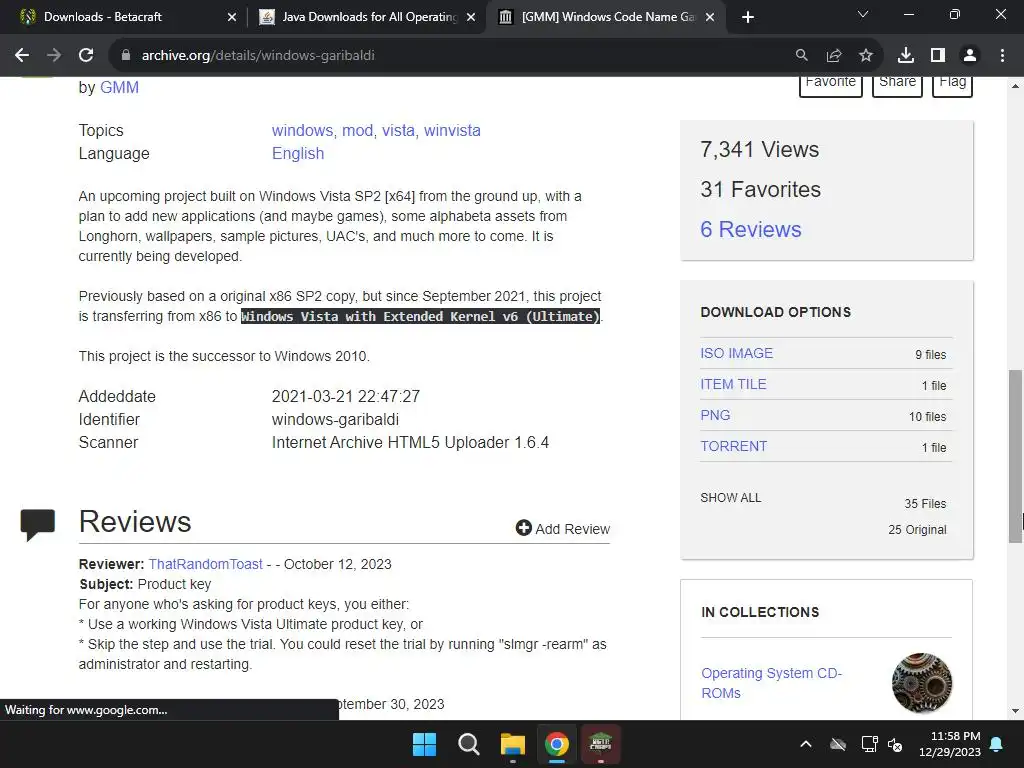Click scrollbar up arrow
The image size is (1024, 768).
1015,86
